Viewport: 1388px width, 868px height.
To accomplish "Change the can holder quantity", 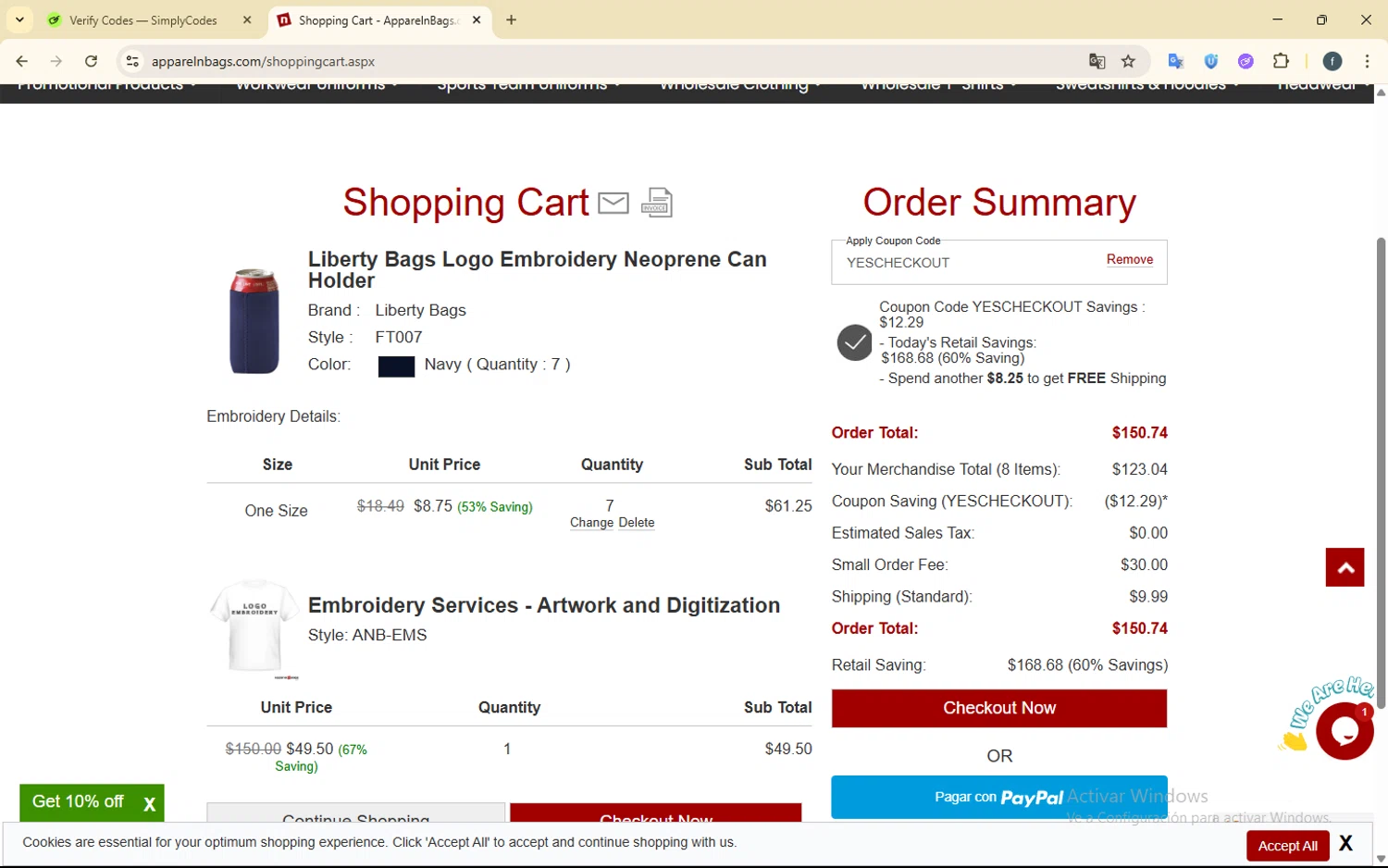I will [x=591, y=523].
